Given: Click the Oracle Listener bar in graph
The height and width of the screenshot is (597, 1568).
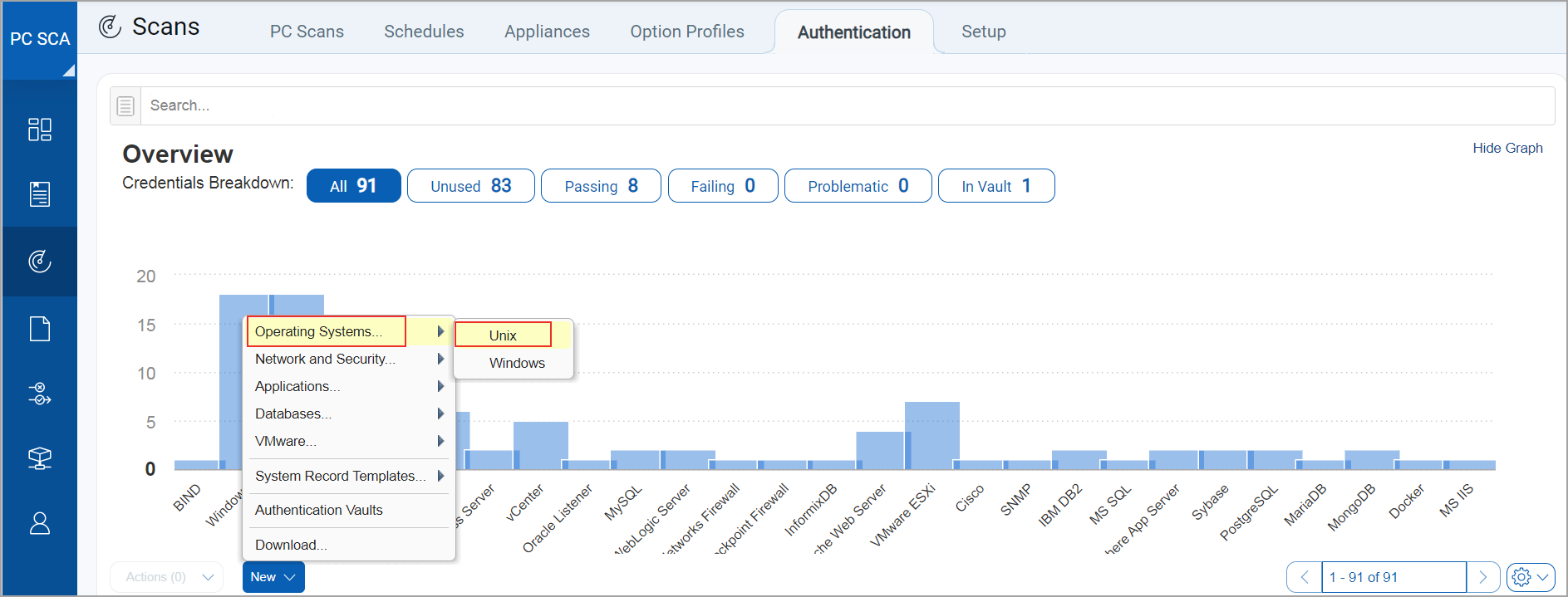Looking at the screenshot, I should point(589,465).
